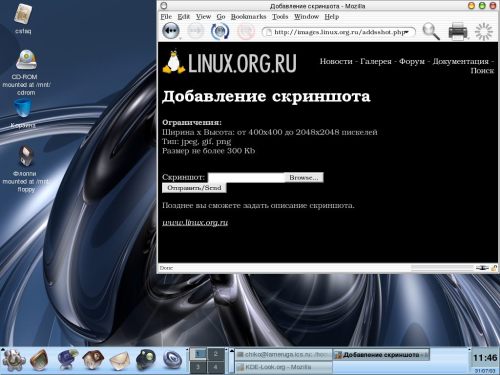Click the lock security icon in status bar
The height and width of the screenshot is (375, 500).
494,268
